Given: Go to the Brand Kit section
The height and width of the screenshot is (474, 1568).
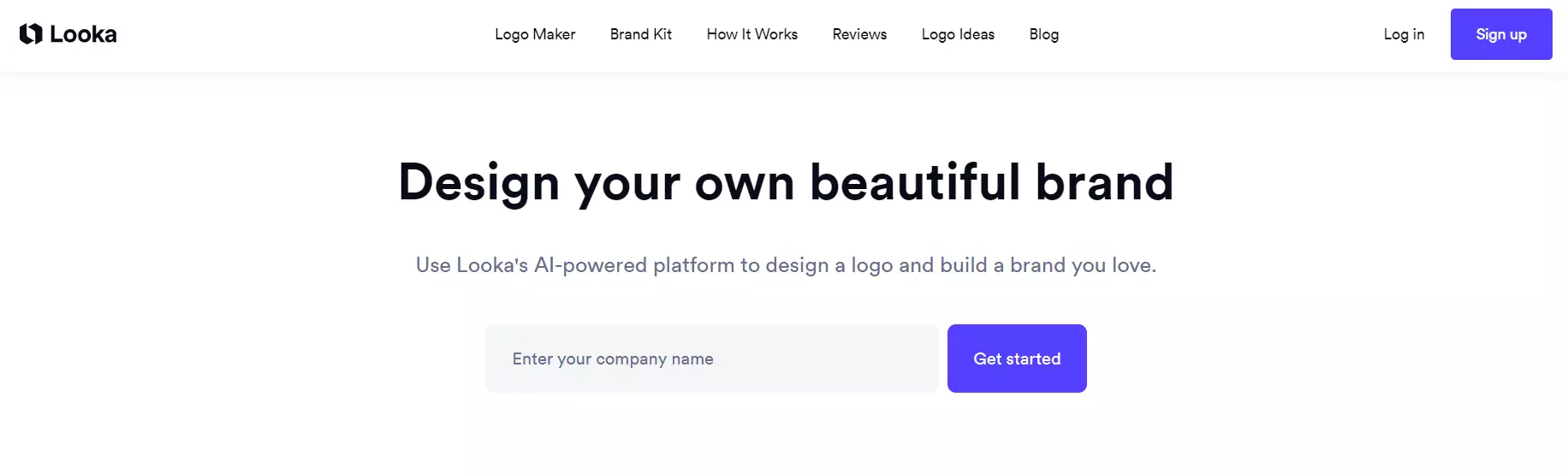Looking at the screenshot, I should tap(640, 34).
